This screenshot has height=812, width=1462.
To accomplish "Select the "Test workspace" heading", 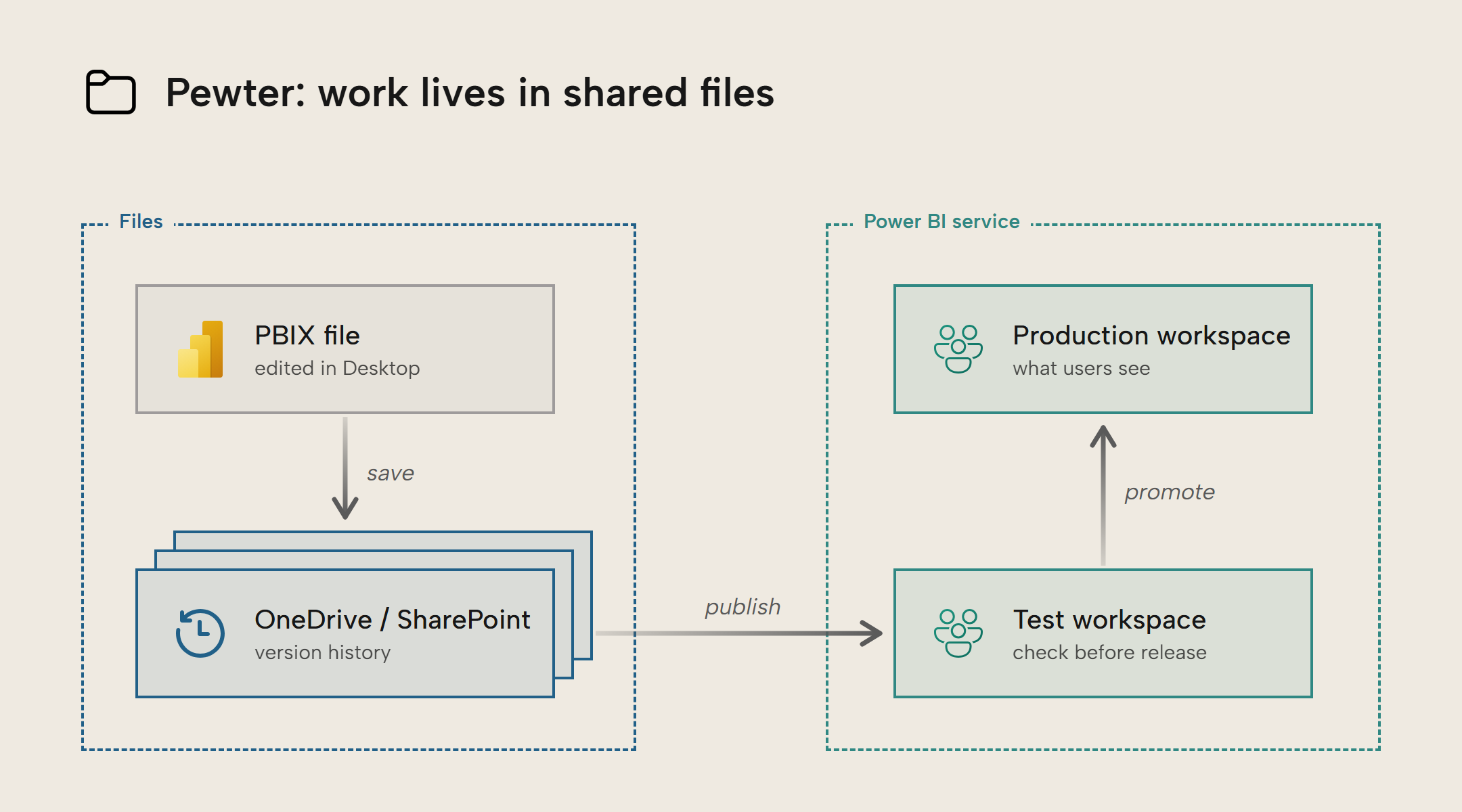I will click(1109, 620).
